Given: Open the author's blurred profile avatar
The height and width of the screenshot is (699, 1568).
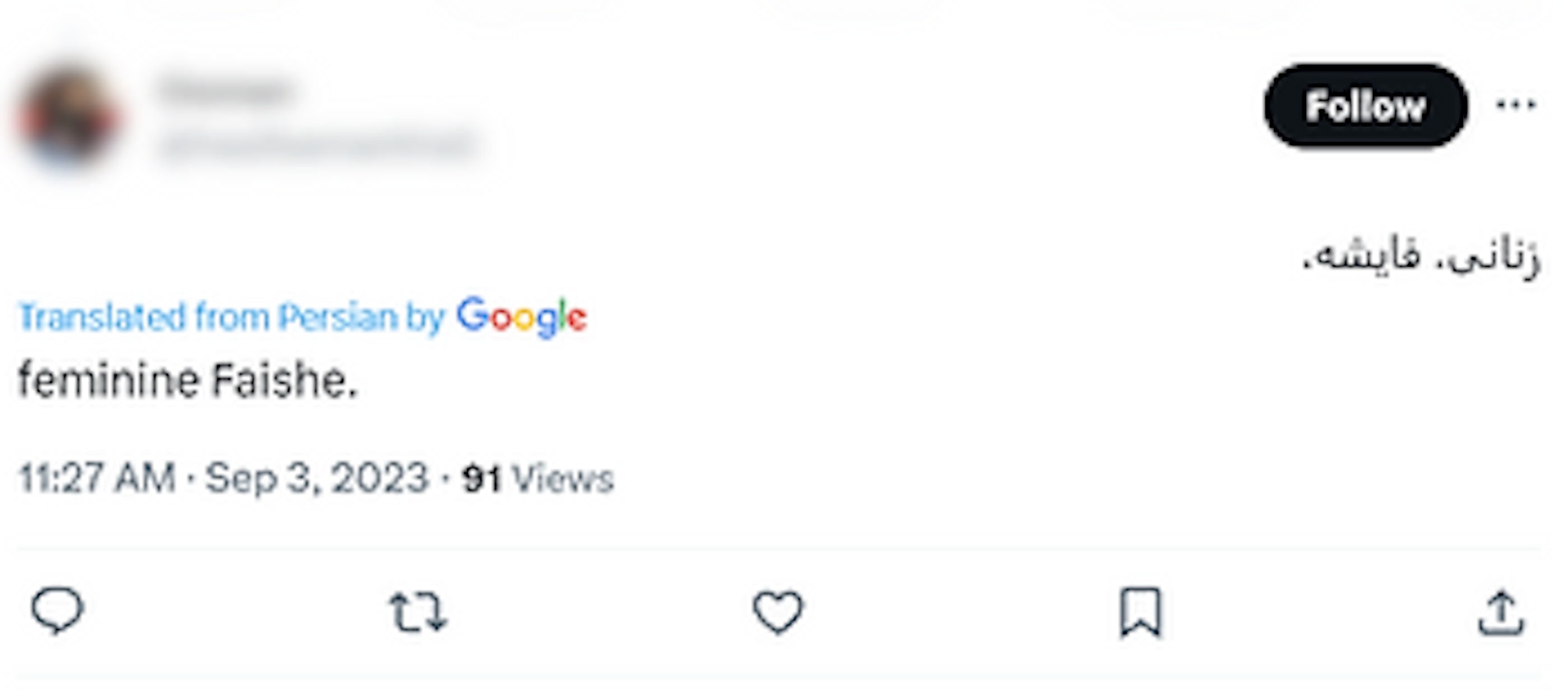Looking at the screenshot, I should pos(69,118).
